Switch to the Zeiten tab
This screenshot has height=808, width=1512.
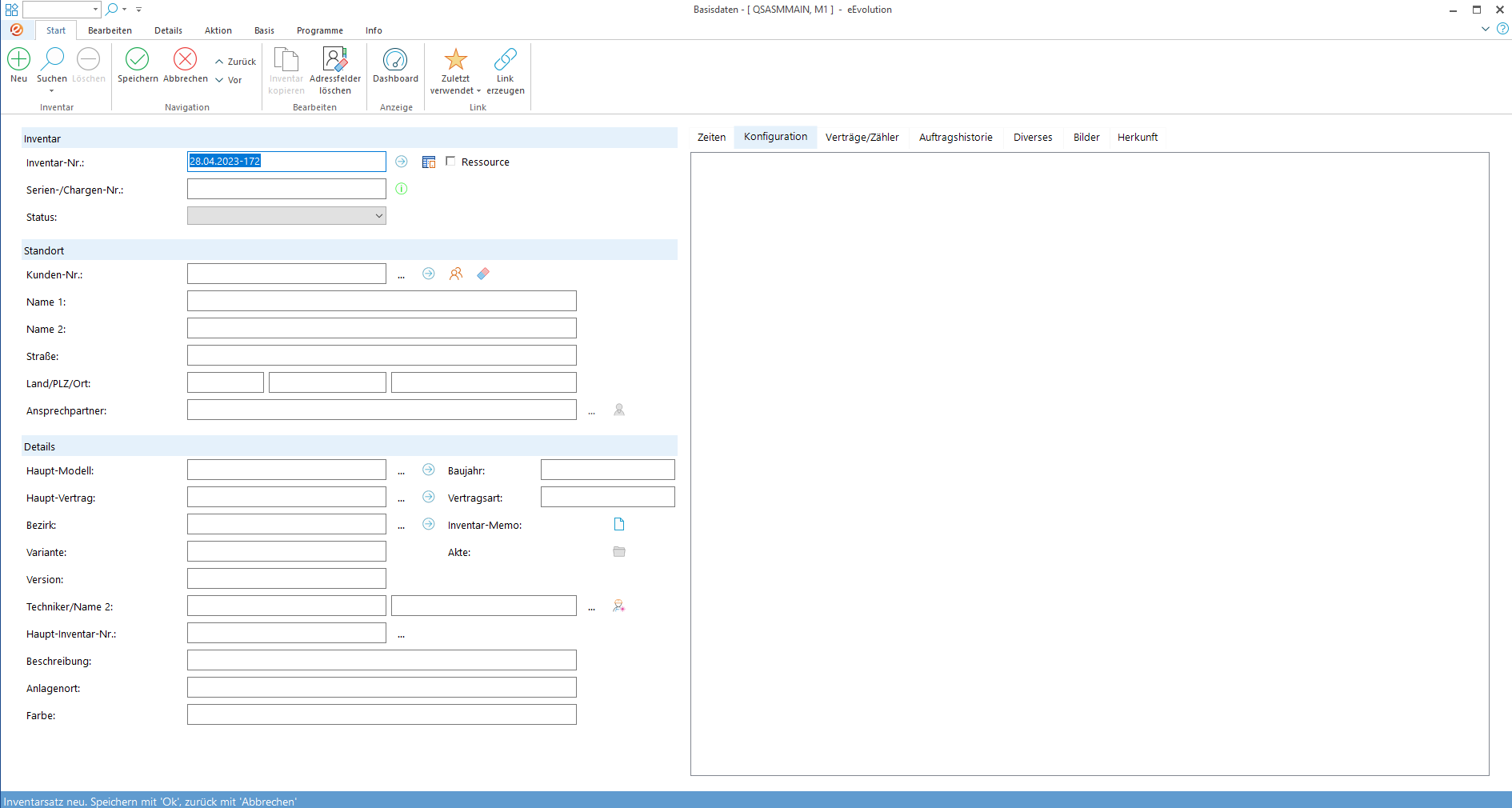point(711,137)
